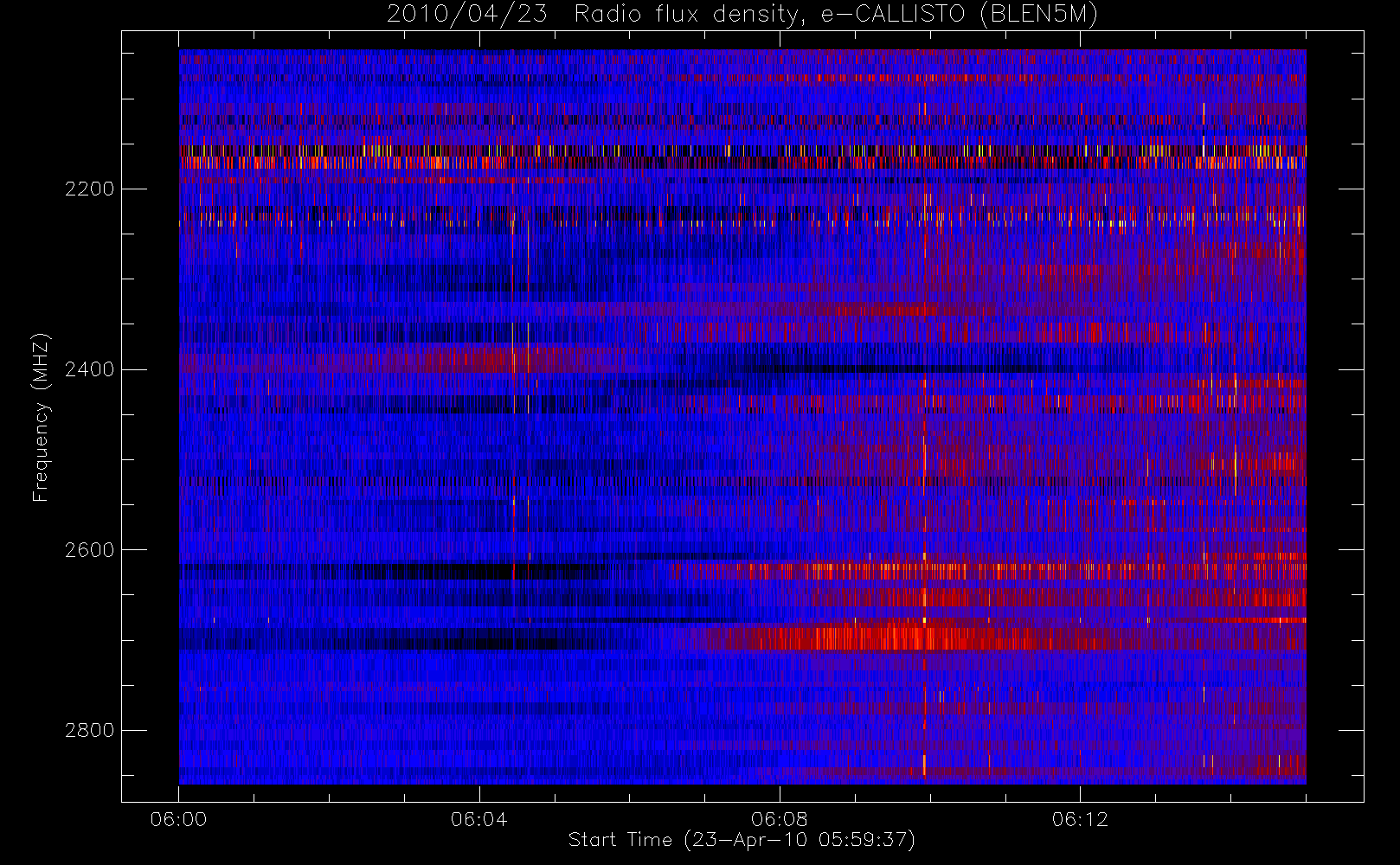
Task: Select the '2800' frequency axis label
Action: click(x=89, y=731)
